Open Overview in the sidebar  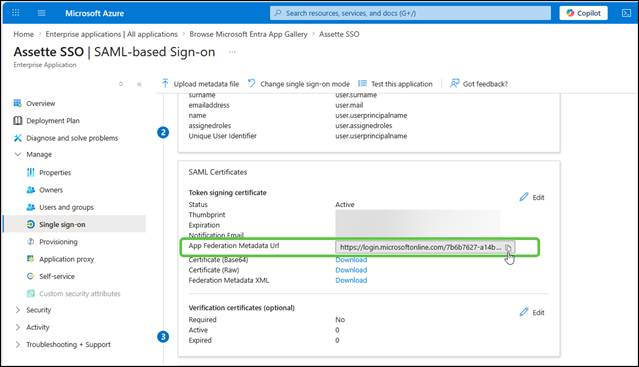click(x=41, y=103)
